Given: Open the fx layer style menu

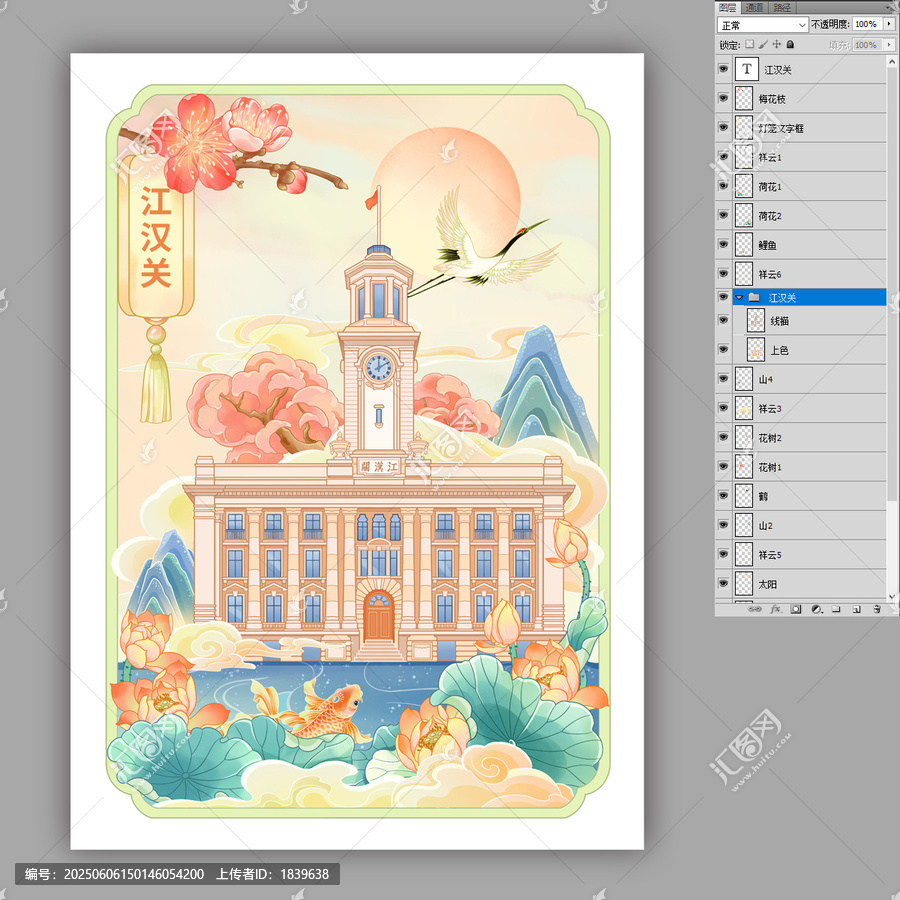Looking at the screenshot, I should pyautogui.click(x=775, y=609).
